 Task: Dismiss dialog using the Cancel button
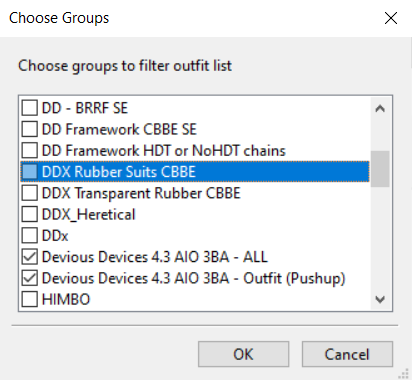pos(347,354)
